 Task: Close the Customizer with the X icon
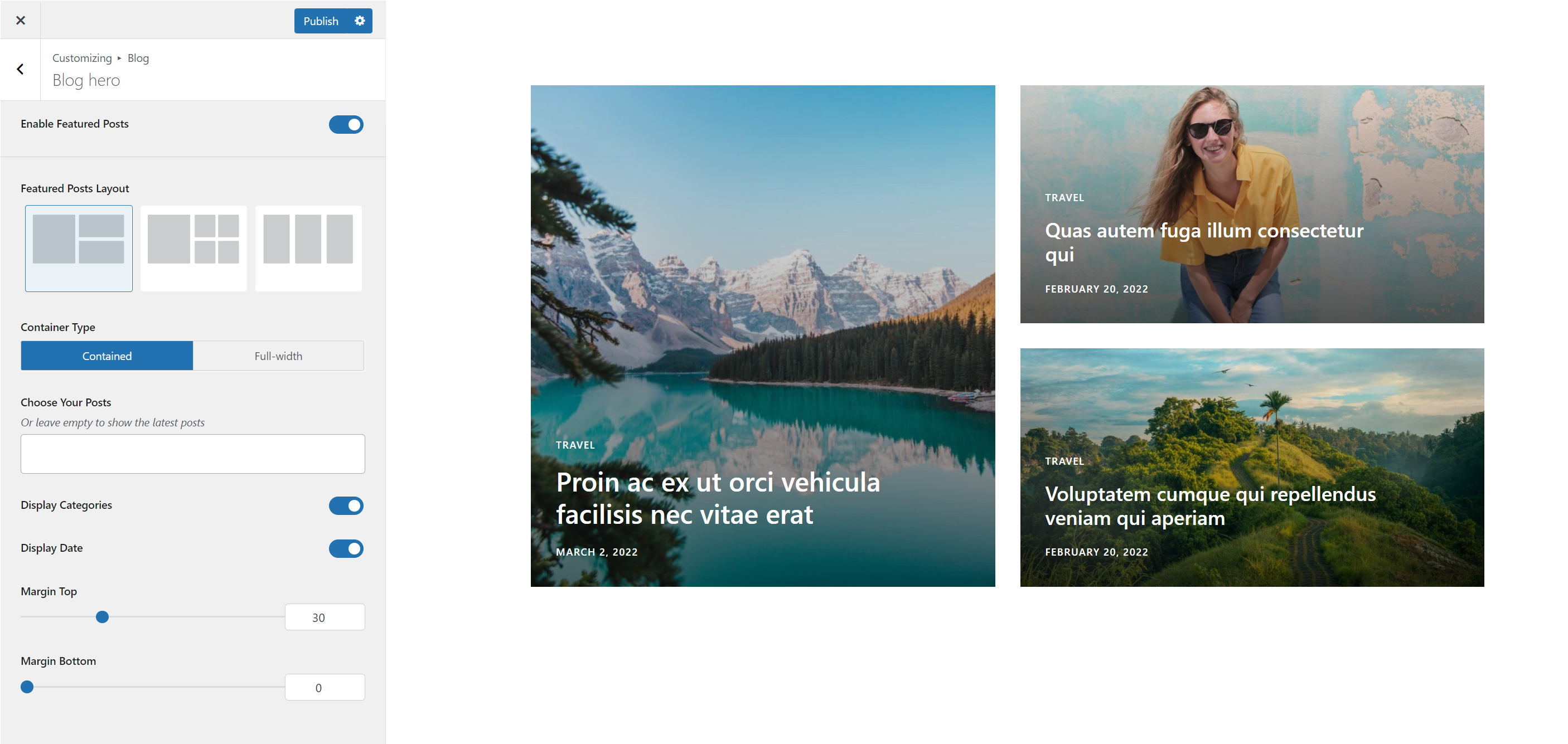coord(20,20)
